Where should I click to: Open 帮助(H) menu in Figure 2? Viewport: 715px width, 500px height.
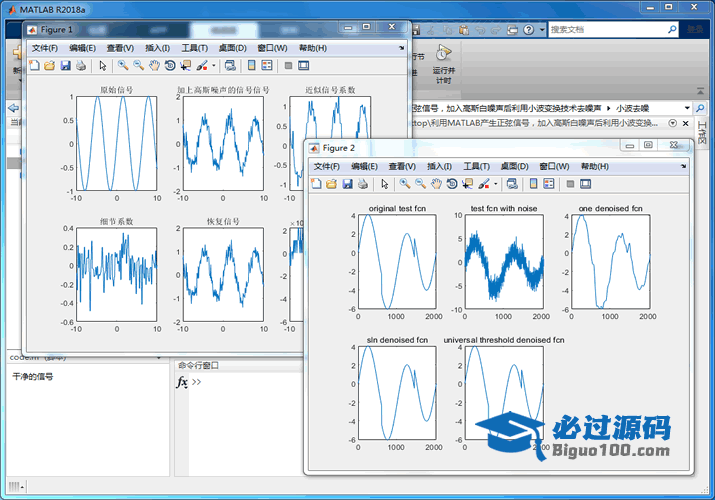[595, 166]
